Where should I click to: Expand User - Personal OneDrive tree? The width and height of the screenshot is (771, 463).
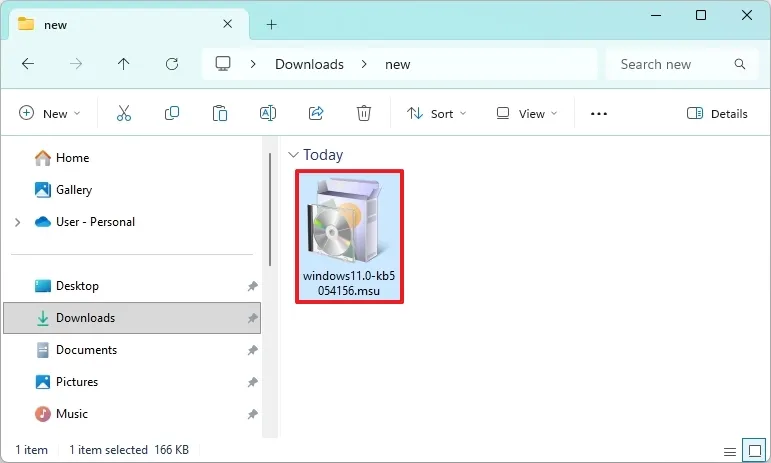(x=18, y=222)
